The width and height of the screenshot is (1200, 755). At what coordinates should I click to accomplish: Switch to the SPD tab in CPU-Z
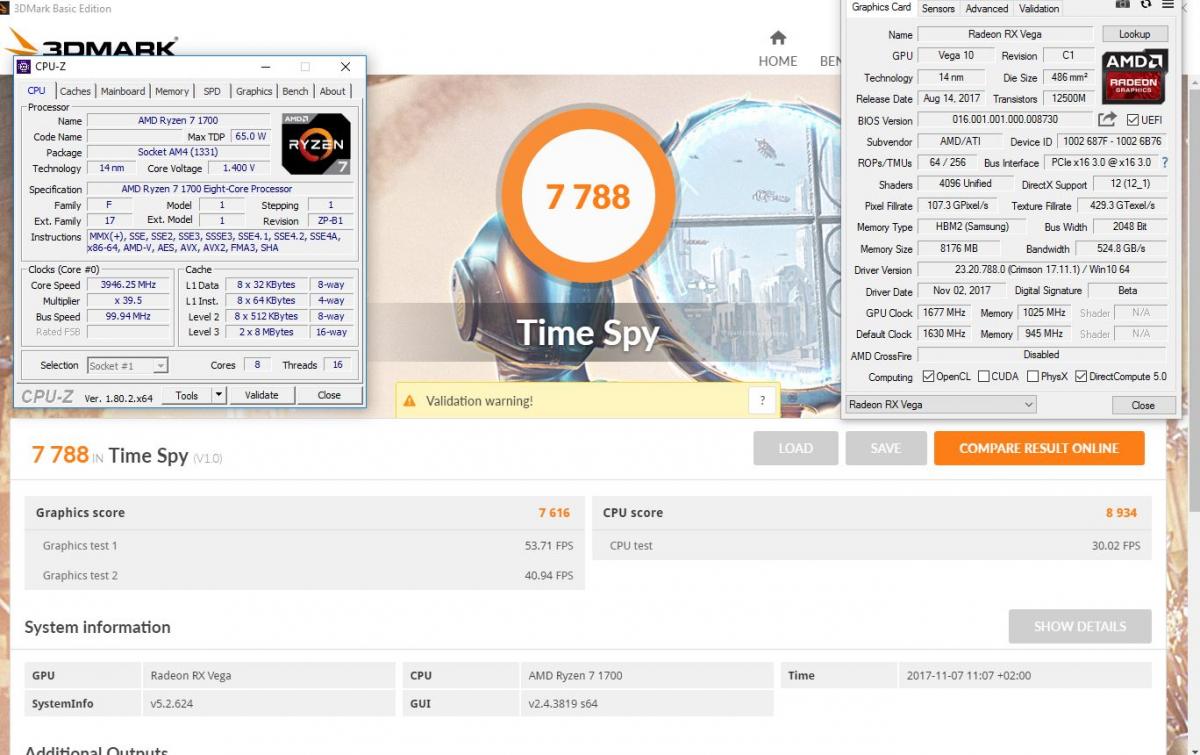coord(212,91)
